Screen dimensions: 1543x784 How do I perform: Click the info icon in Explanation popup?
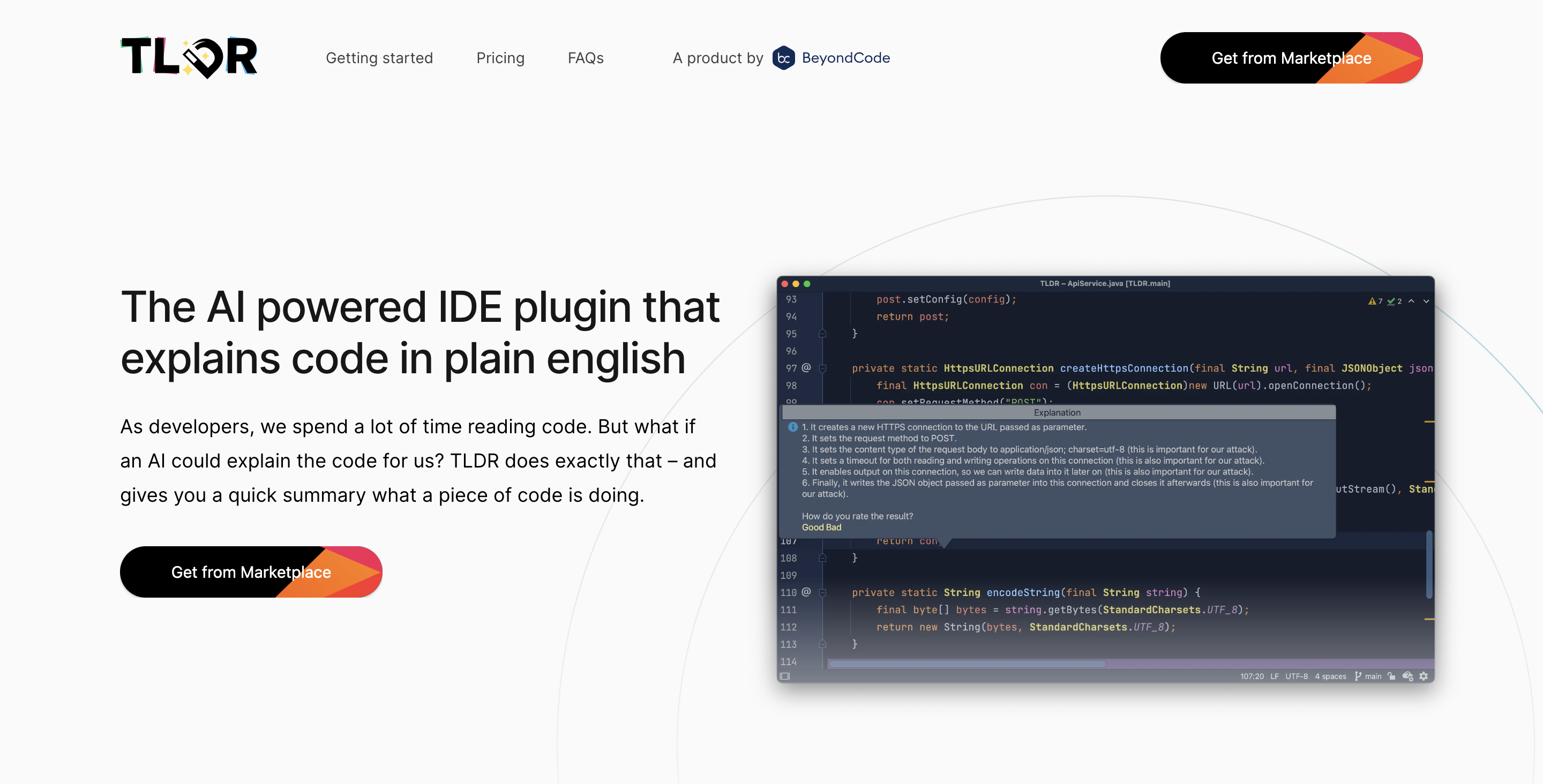[792, 427]
